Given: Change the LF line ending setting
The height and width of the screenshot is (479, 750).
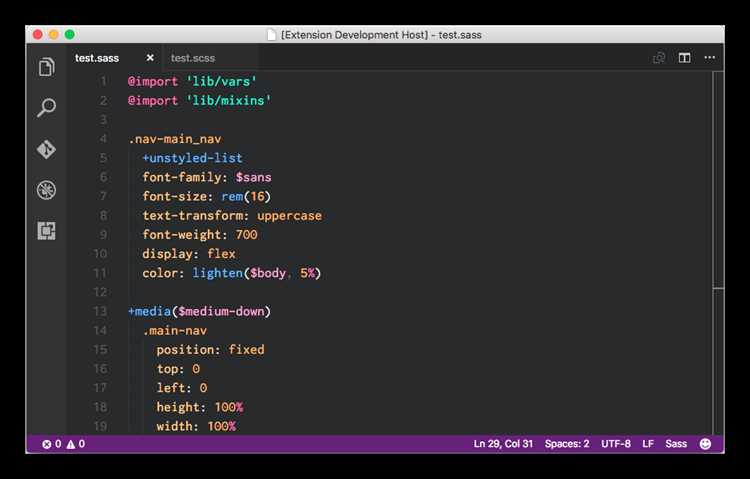Looking at the screenshot, I should 648,443.
